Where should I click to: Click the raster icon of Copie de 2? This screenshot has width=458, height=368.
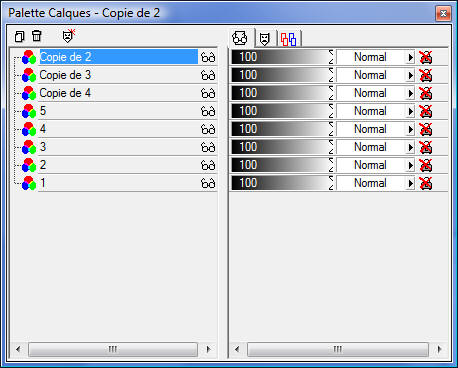tap(29, 57)
